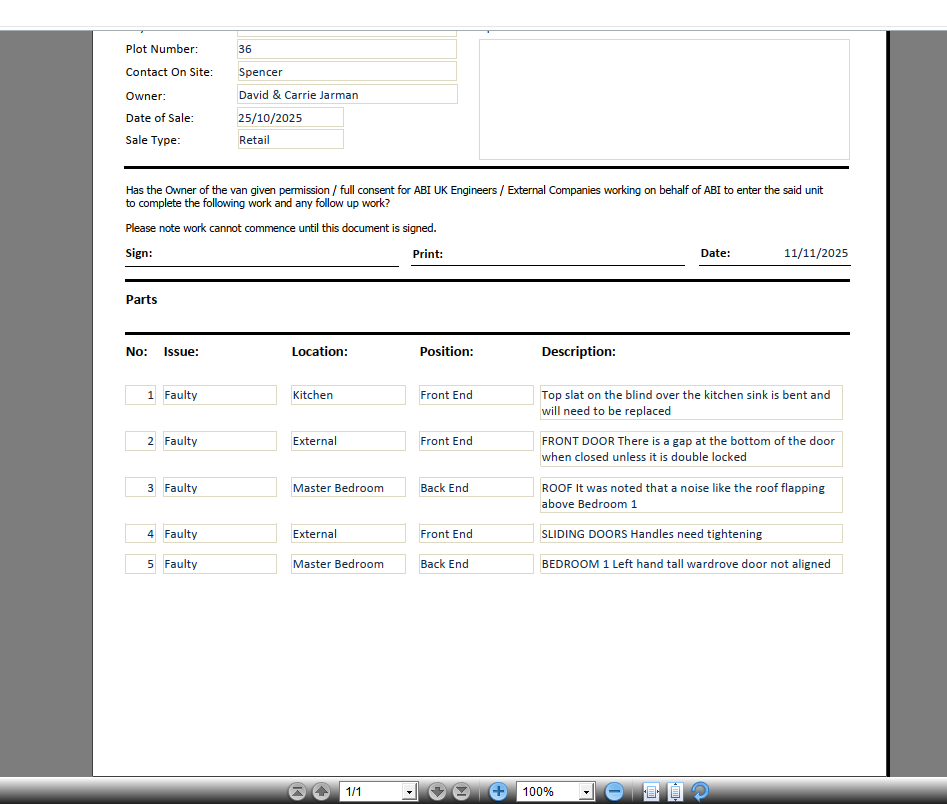The image size is (947, 804).
Task: Click the Issue column header
Action: [181, 352]
